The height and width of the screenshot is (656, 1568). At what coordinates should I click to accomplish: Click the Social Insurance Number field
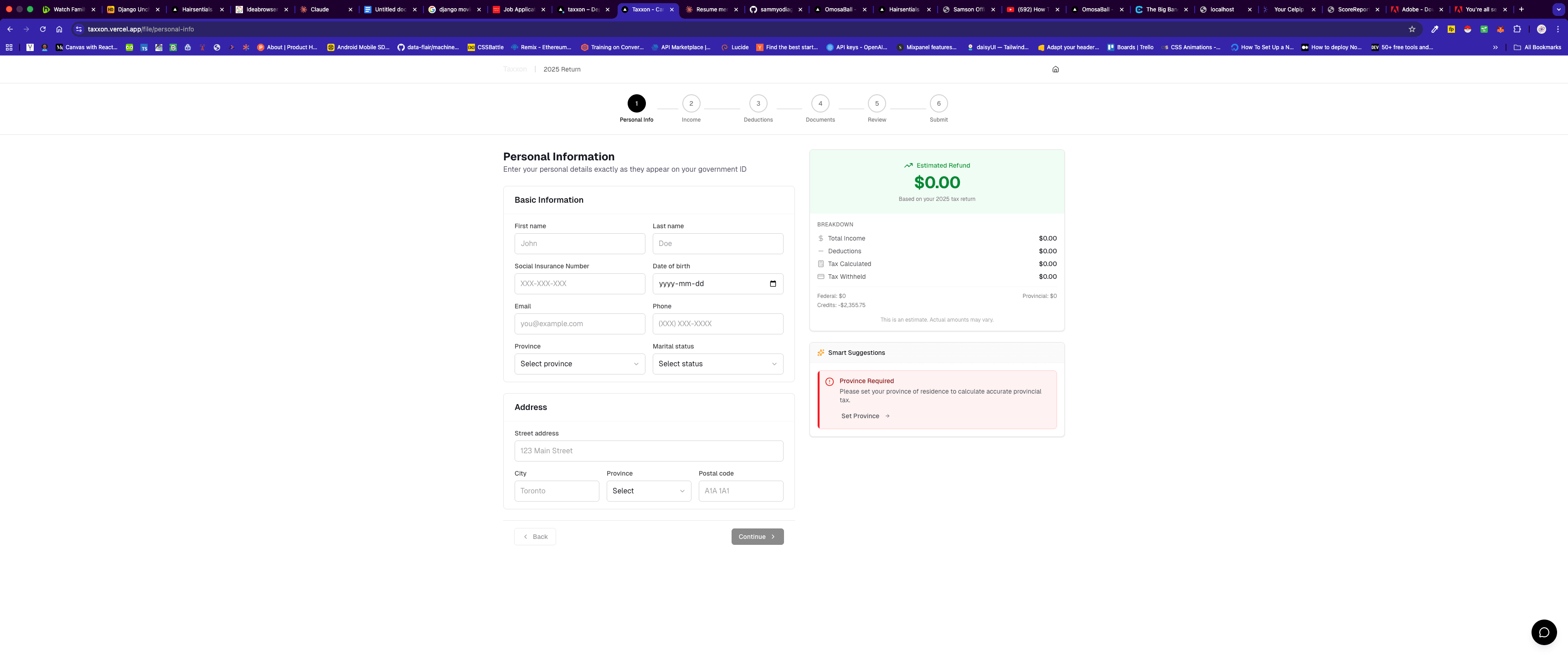pos(579,283)
